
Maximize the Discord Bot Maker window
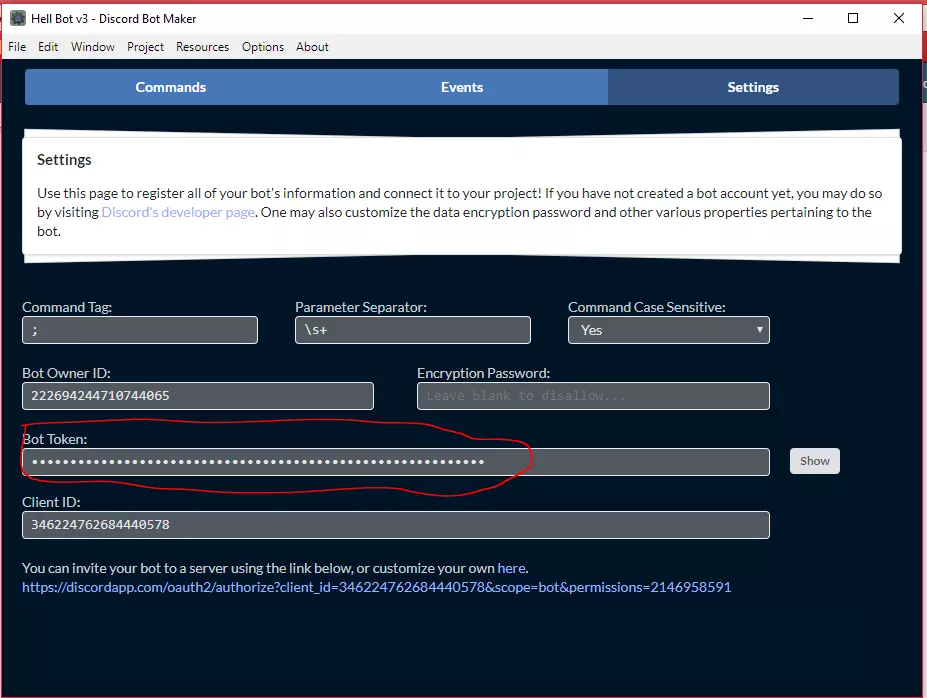(x=853, y=18)
